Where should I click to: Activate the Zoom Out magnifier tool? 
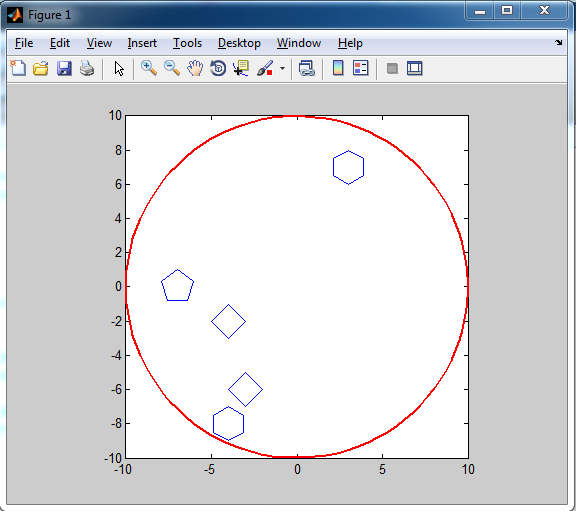point(172,68)
